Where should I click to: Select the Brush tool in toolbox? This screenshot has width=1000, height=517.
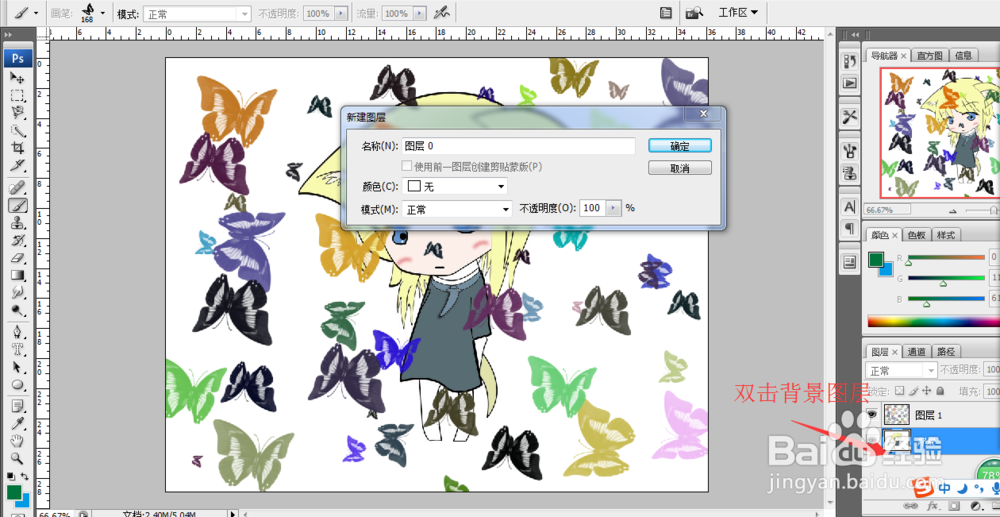point(18,205)
